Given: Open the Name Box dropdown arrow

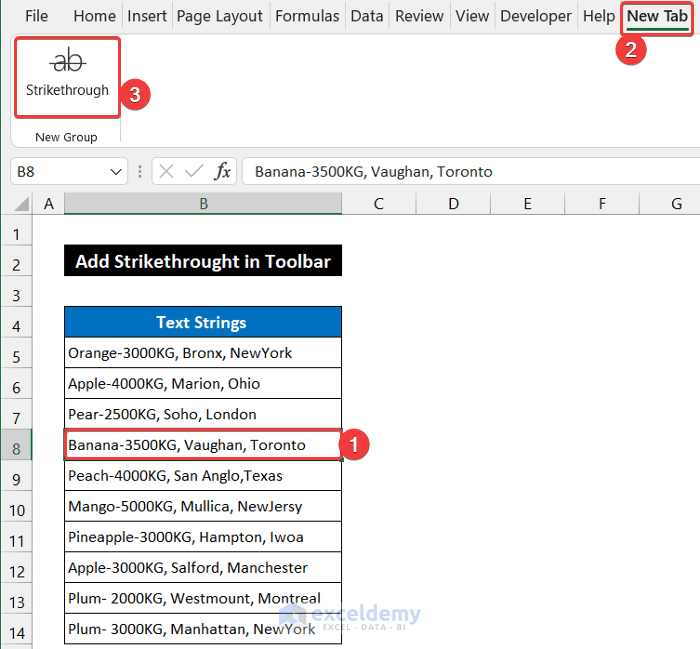Looking at the screenshot, I should (x=116, y=172).
